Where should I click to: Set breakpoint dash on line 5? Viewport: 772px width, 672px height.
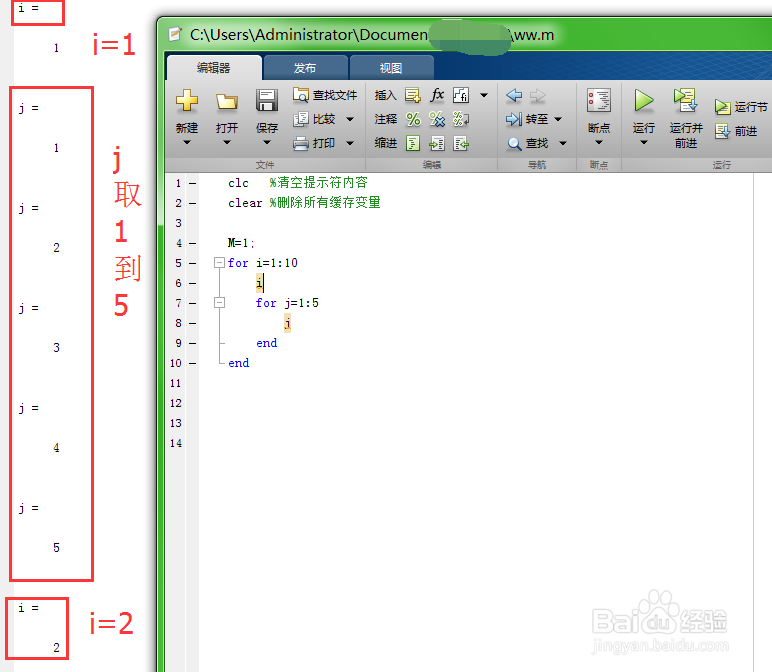(x=193, y=263)
